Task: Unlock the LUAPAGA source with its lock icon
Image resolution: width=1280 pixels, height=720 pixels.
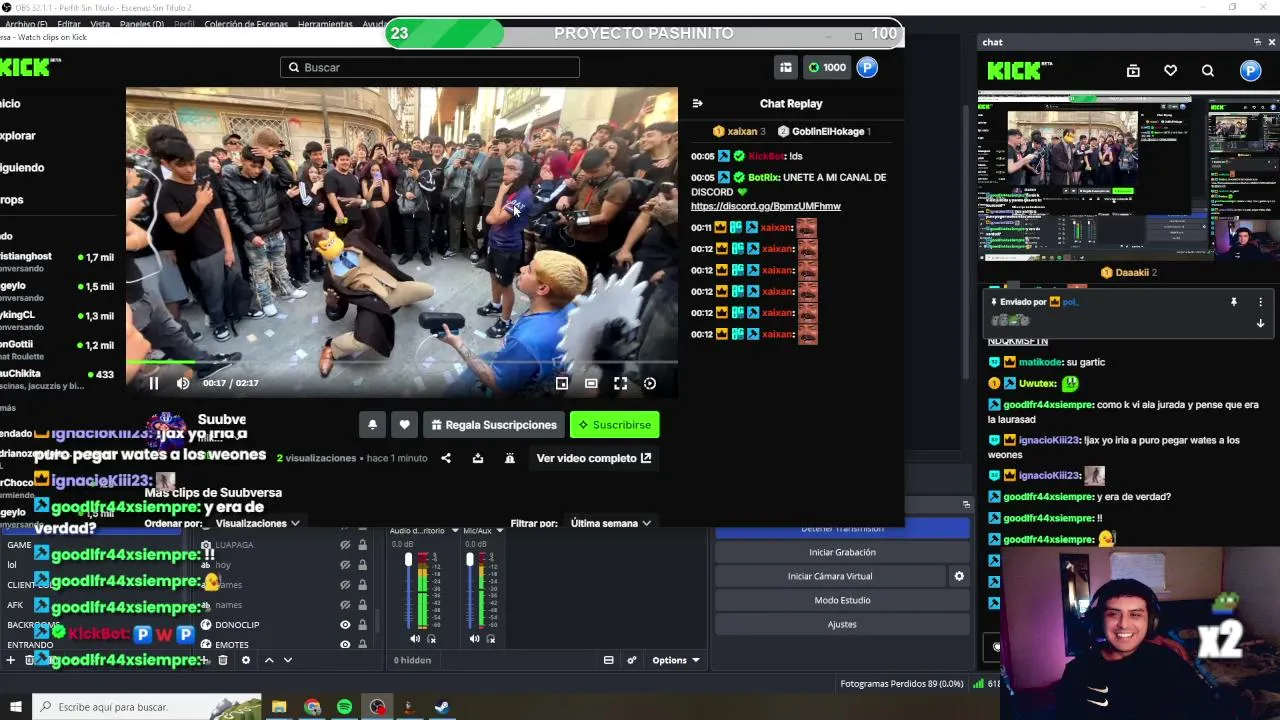Action: pos(362,545)
